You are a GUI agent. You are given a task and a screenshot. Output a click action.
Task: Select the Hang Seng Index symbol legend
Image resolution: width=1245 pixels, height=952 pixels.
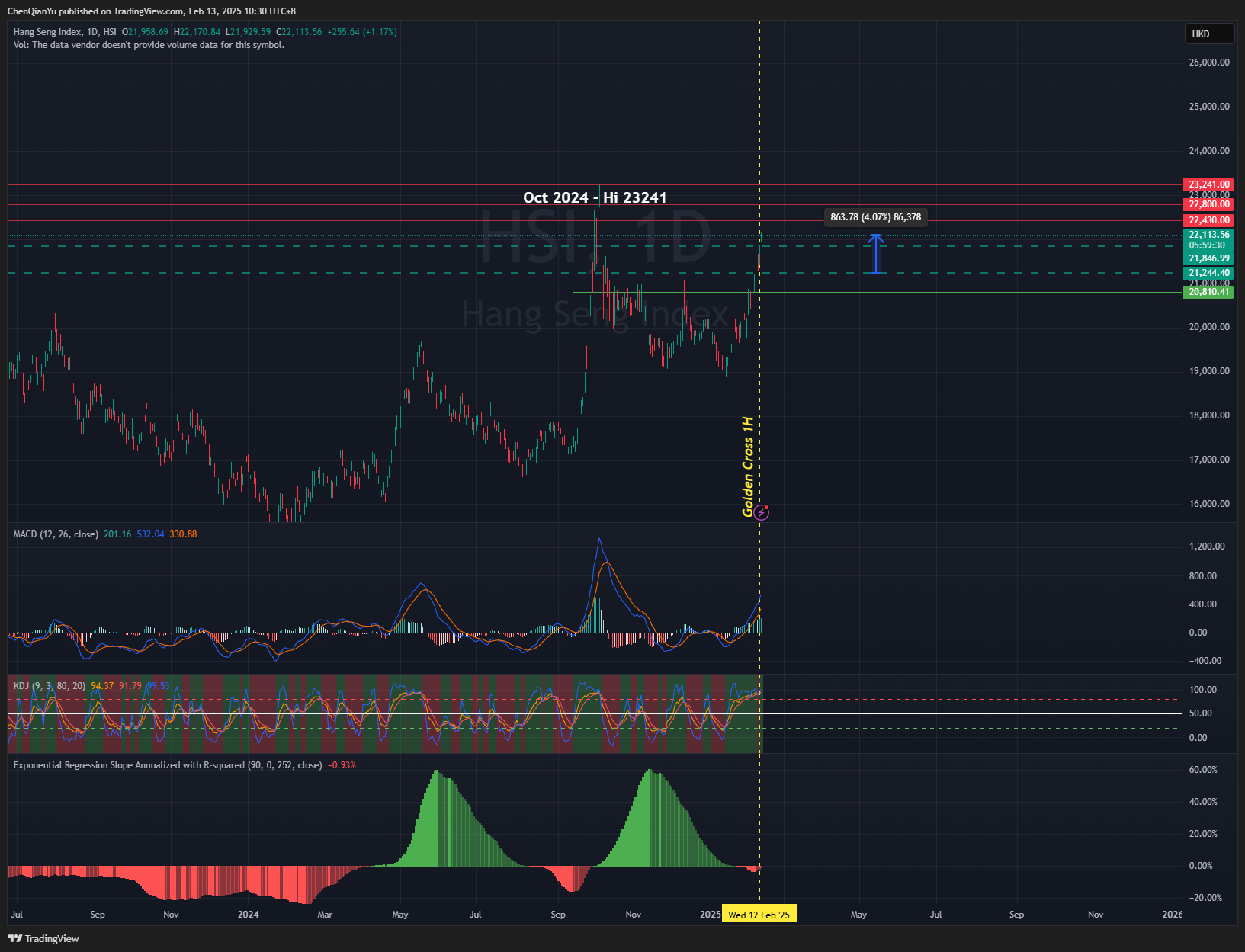[65, 32]
